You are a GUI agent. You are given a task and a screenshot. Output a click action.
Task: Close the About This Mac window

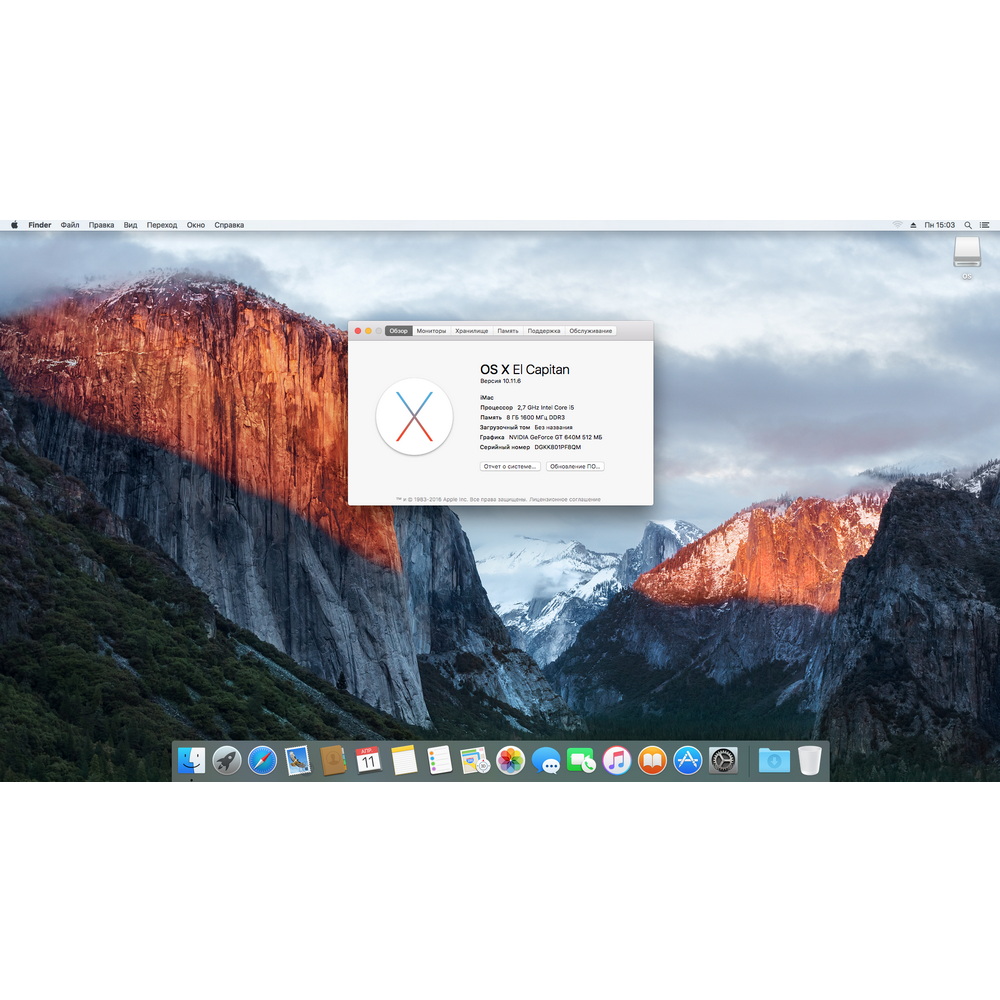click(358, 331)
